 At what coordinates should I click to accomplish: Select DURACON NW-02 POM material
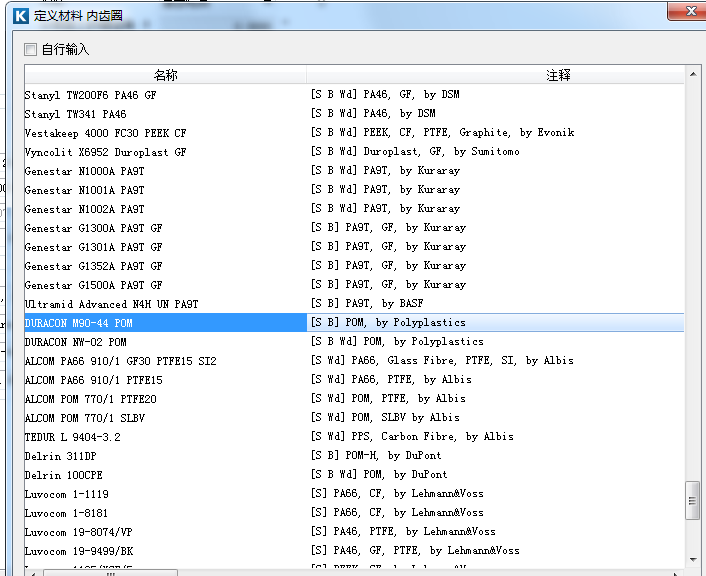tap(76, 342)
